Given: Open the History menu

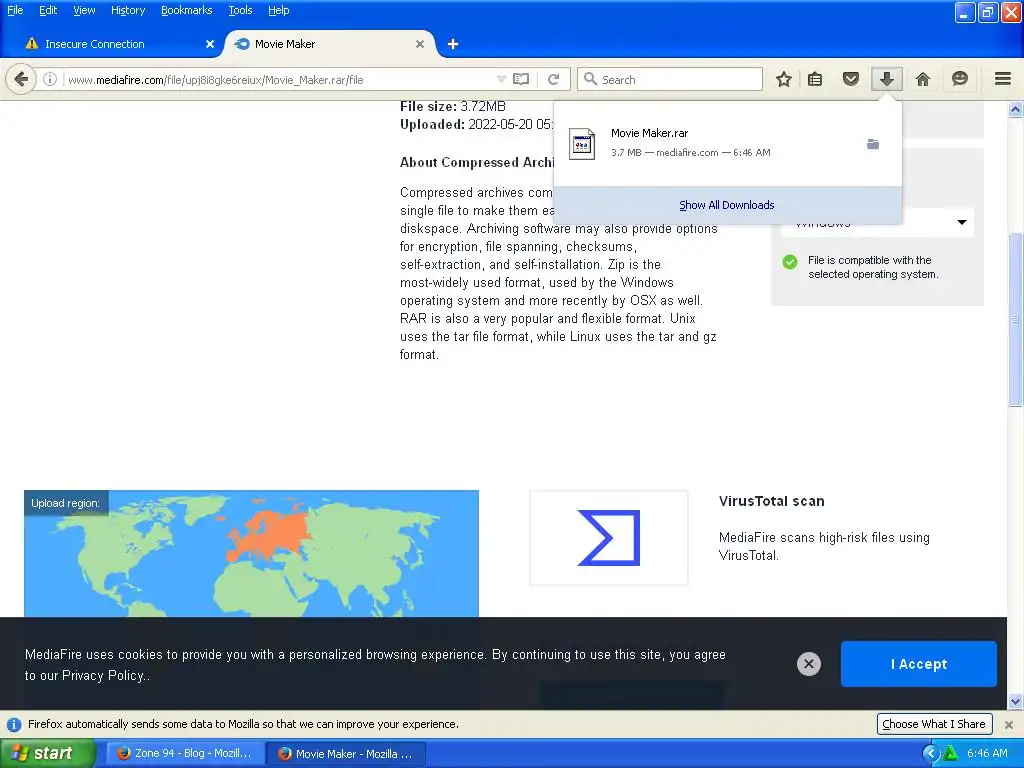Looking at the screenshot, I should (x=128, y=10).
